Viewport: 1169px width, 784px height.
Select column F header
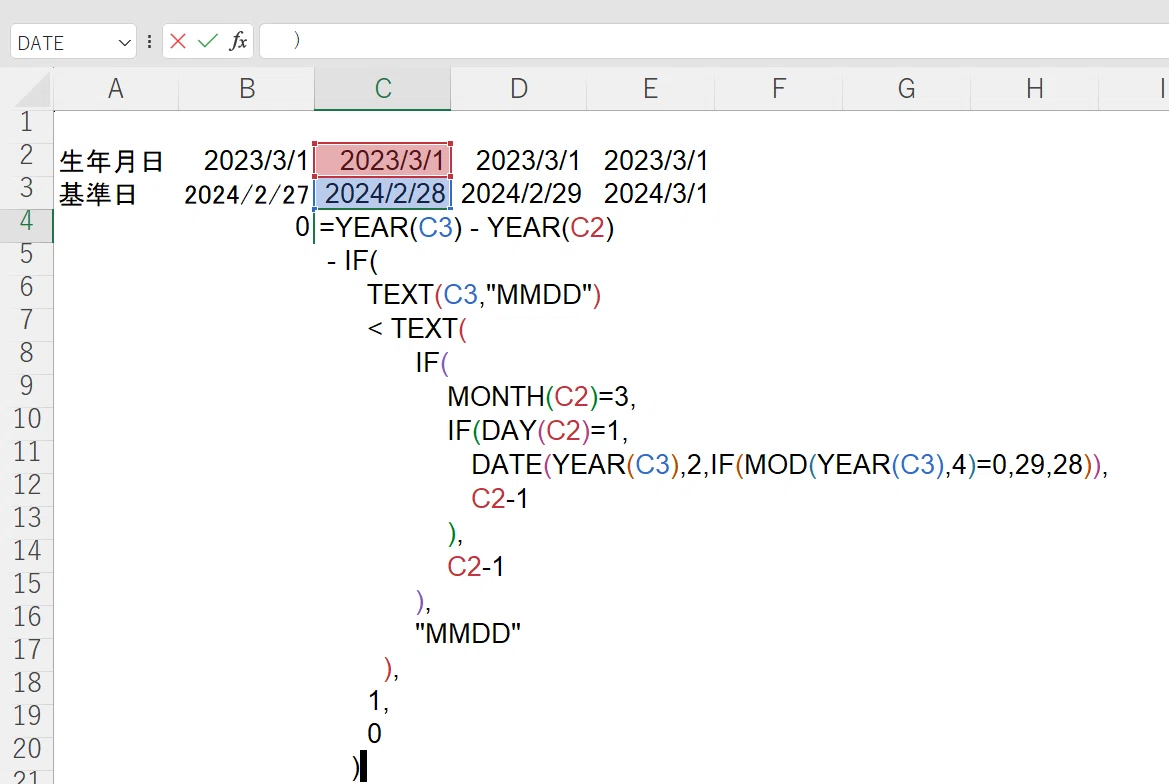778,89
